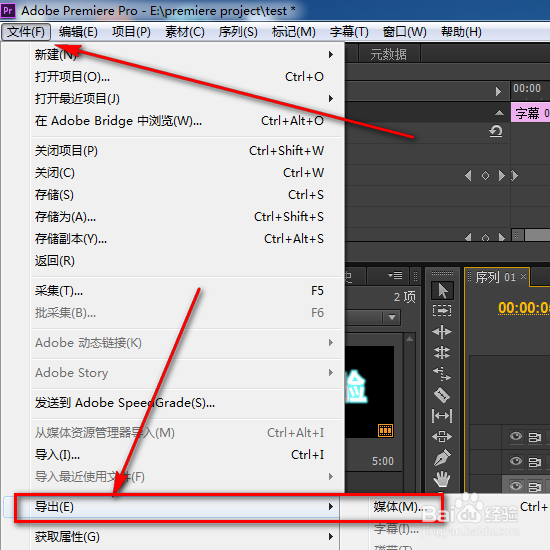Select the Ripple Edit tool
The image size is (550, 550).
pyautogui.click(x=442, y=332)
